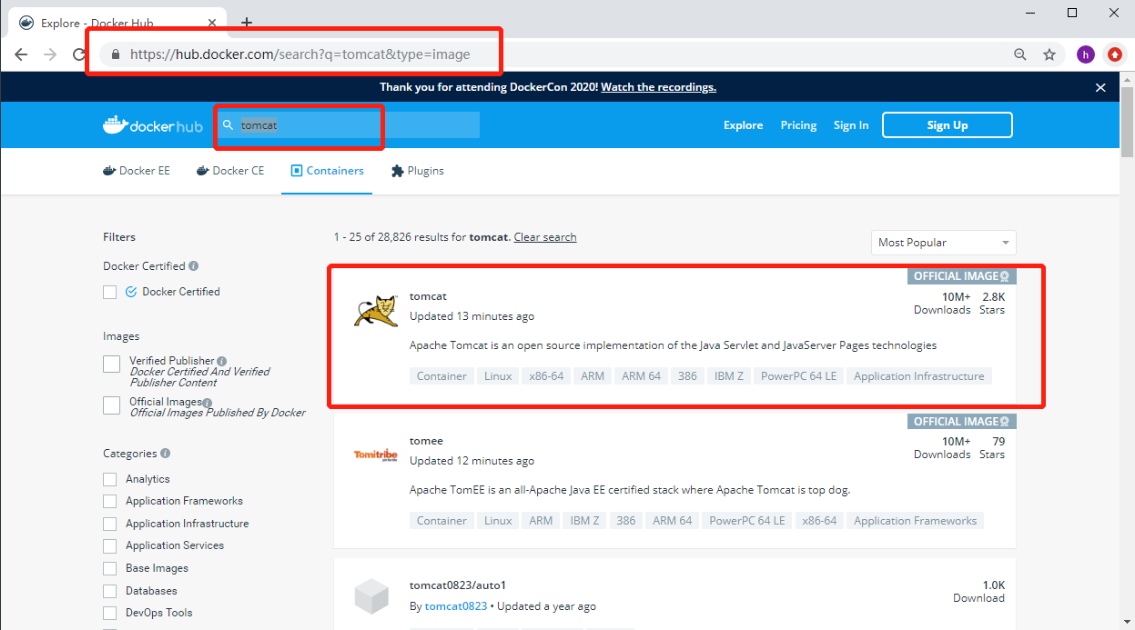Click the browser forward arrow
The image size is (1135, 630).
click(x=50, y=54)
